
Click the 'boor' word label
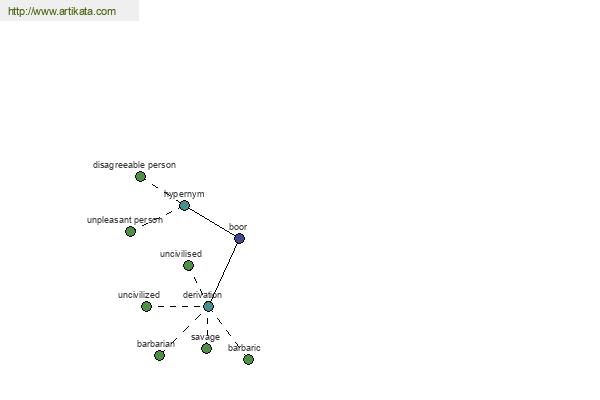coord(238,227)
